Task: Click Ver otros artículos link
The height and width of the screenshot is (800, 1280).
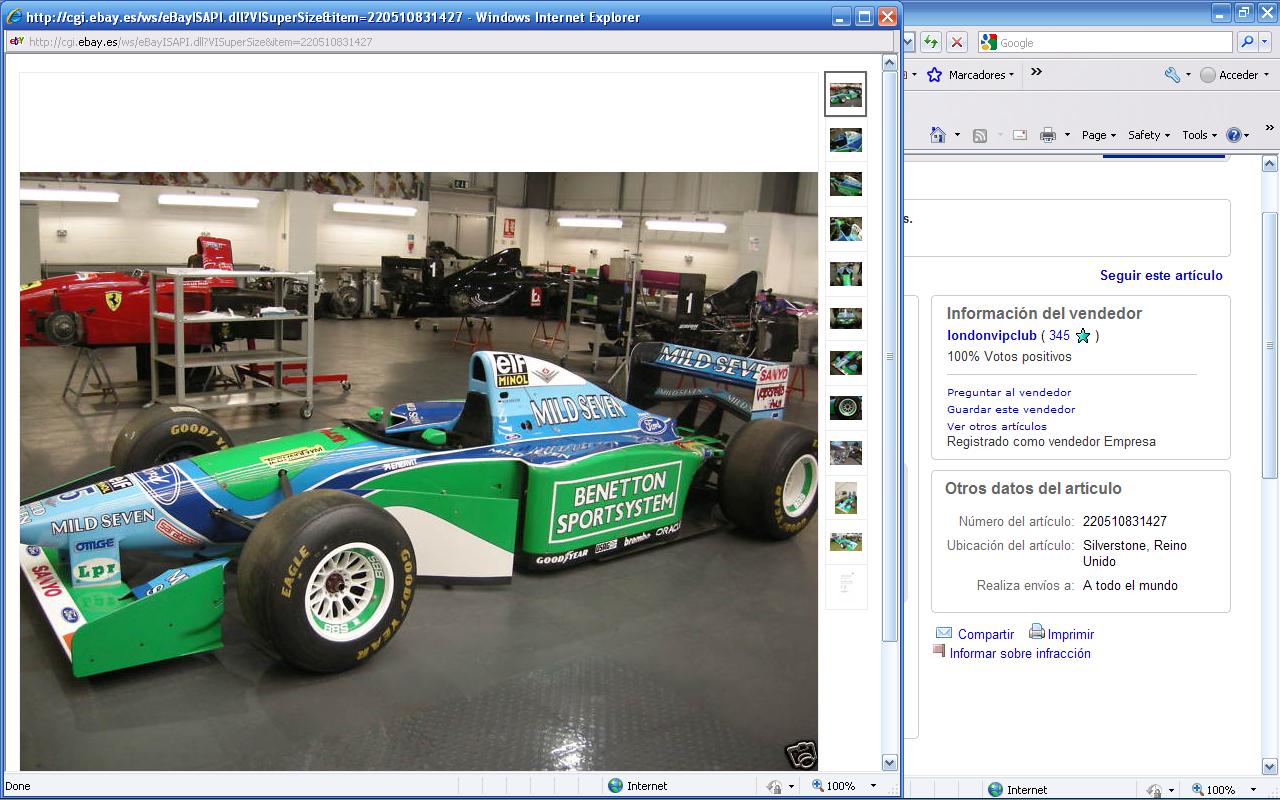Action: pyautogui.click(x=997, y=426)
